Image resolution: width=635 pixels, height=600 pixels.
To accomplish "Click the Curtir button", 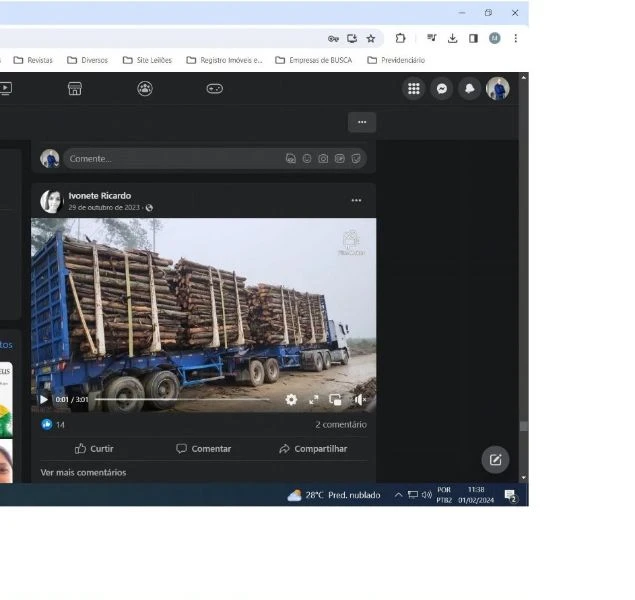I will pos(94,449).
